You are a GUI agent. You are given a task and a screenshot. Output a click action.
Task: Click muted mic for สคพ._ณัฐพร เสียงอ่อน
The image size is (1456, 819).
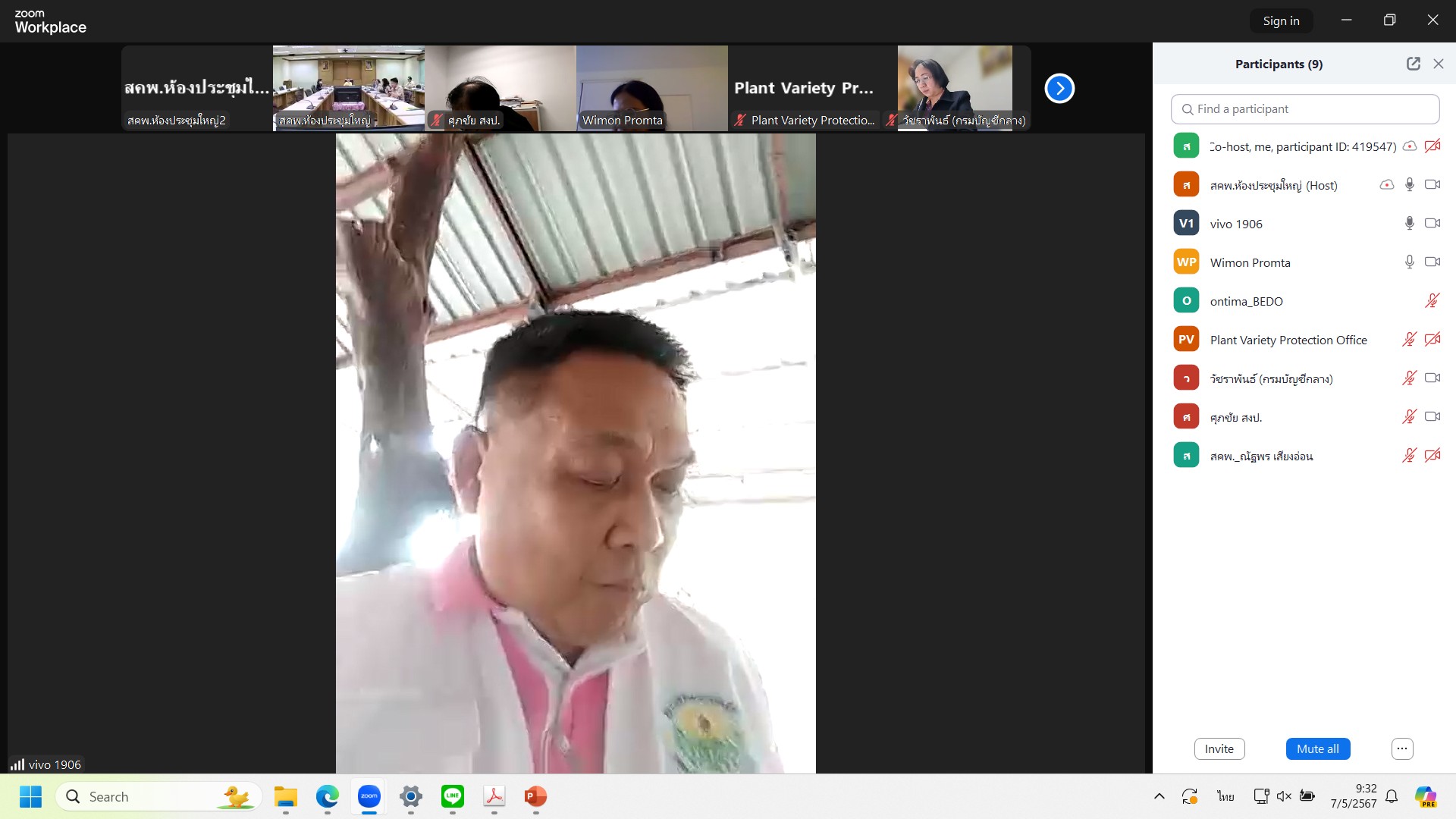[x=1410, y=456]
